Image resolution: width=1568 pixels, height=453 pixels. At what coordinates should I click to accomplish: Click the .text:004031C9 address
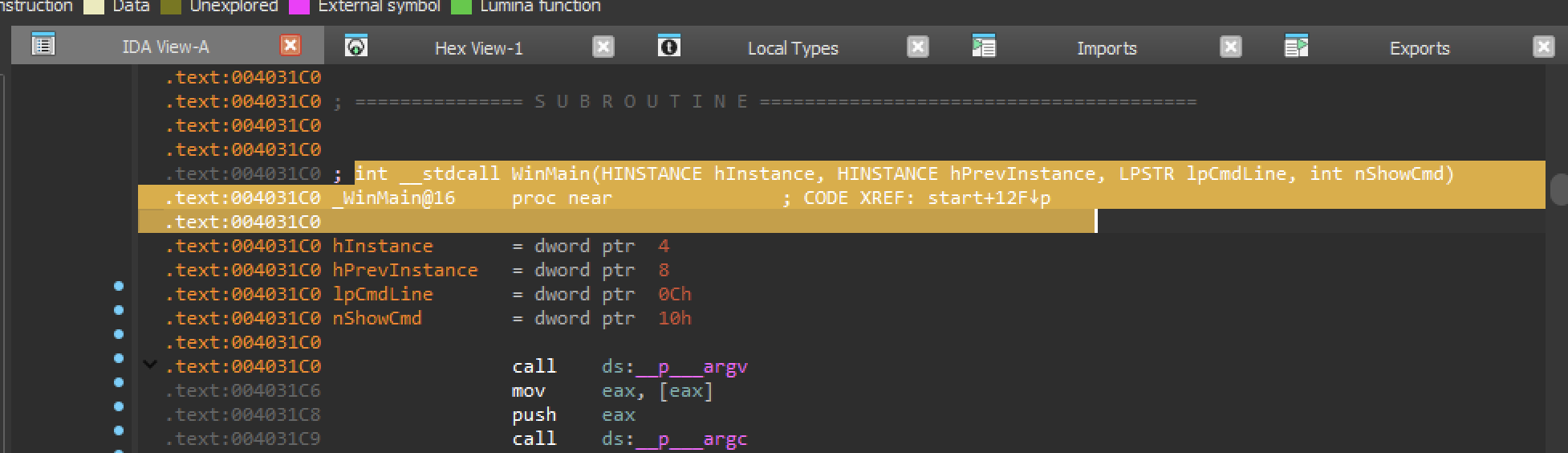[x=243, y=439]
